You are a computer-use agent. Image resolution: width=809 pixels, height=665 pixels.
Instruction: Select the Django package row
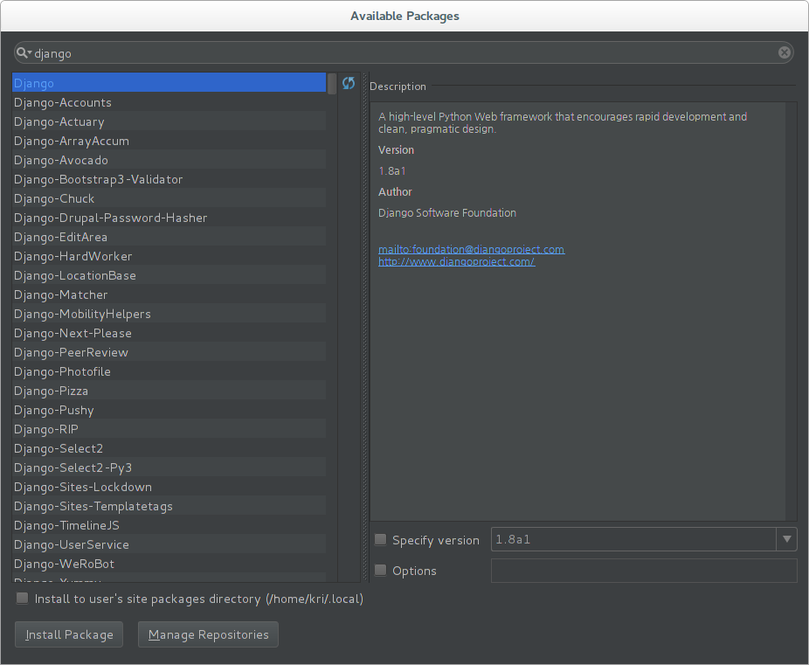tap(169, 83)
